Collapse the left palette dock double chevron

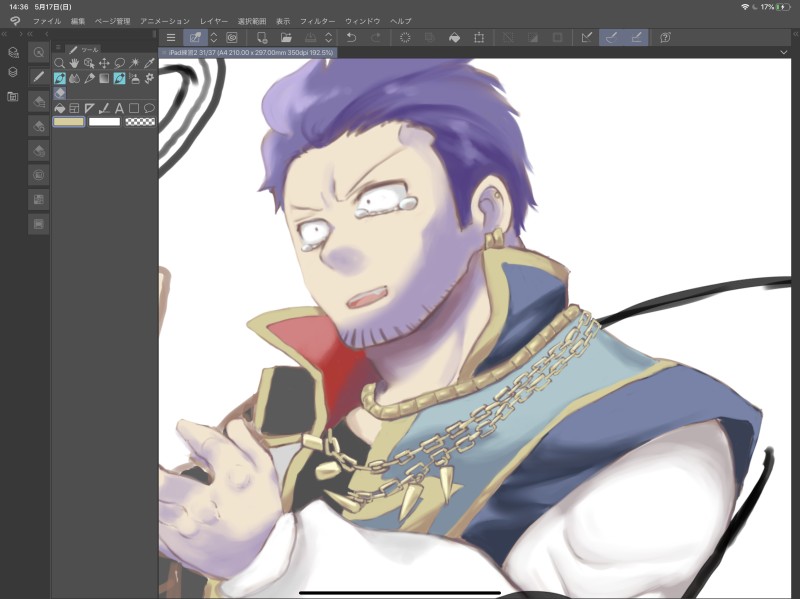4,34
